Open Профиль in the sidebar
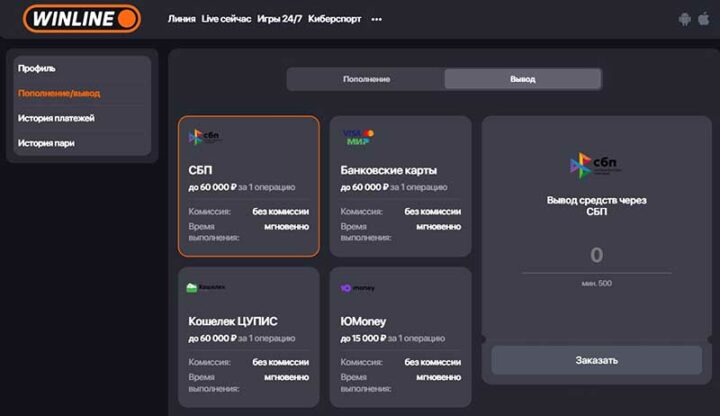The image size is (720, 416). (x=36, y=68)
